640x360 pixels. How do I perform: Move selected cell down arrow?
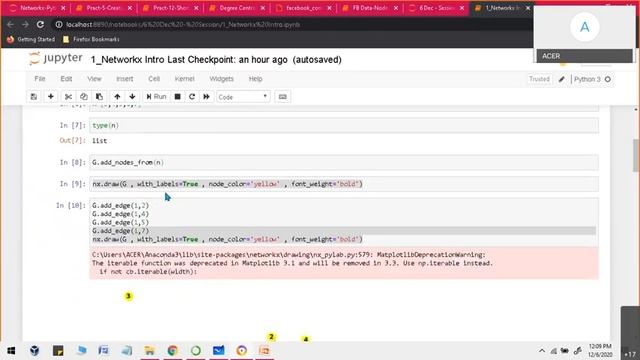[x=132, y=97]
